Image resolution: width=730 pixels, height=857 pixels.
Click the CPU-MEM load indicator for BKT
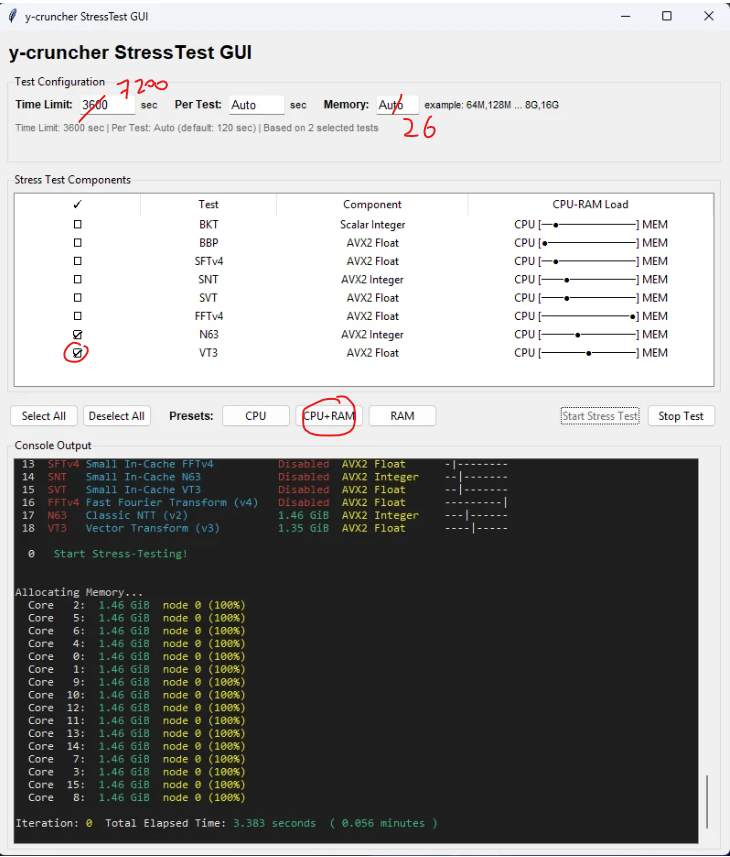click(590, 225)
